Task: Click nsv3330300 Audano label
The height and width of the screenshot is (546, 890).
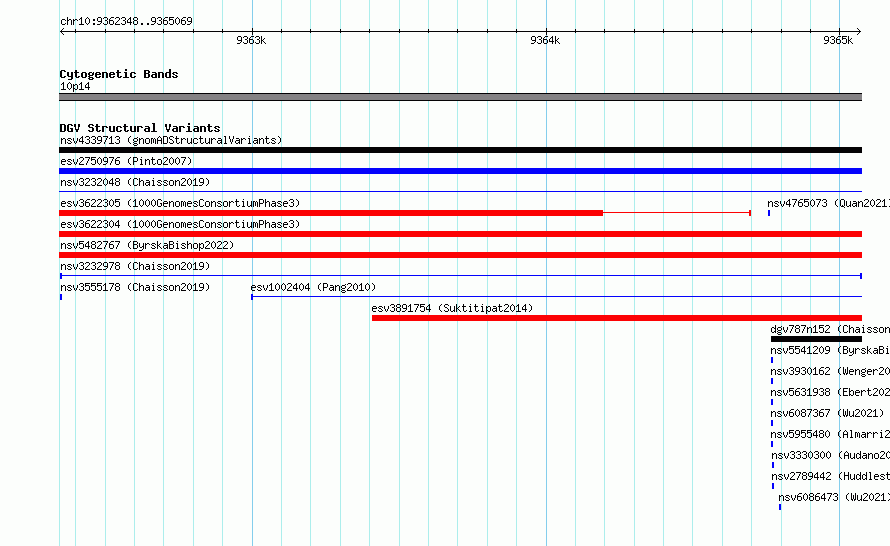Action: point(830,455)
